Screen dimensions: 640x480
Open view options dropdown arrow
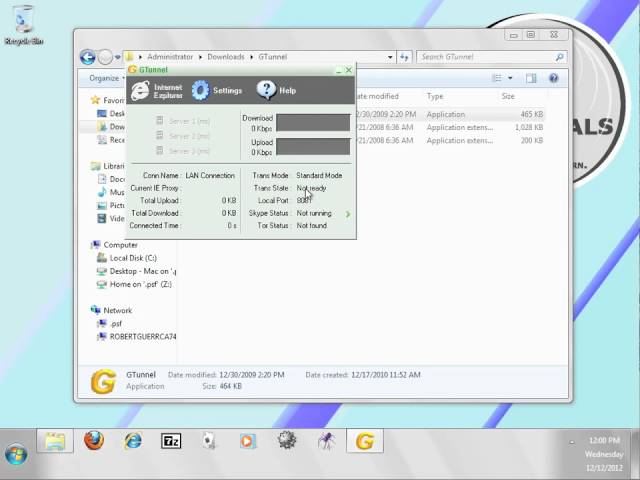(x=510, y=78)
